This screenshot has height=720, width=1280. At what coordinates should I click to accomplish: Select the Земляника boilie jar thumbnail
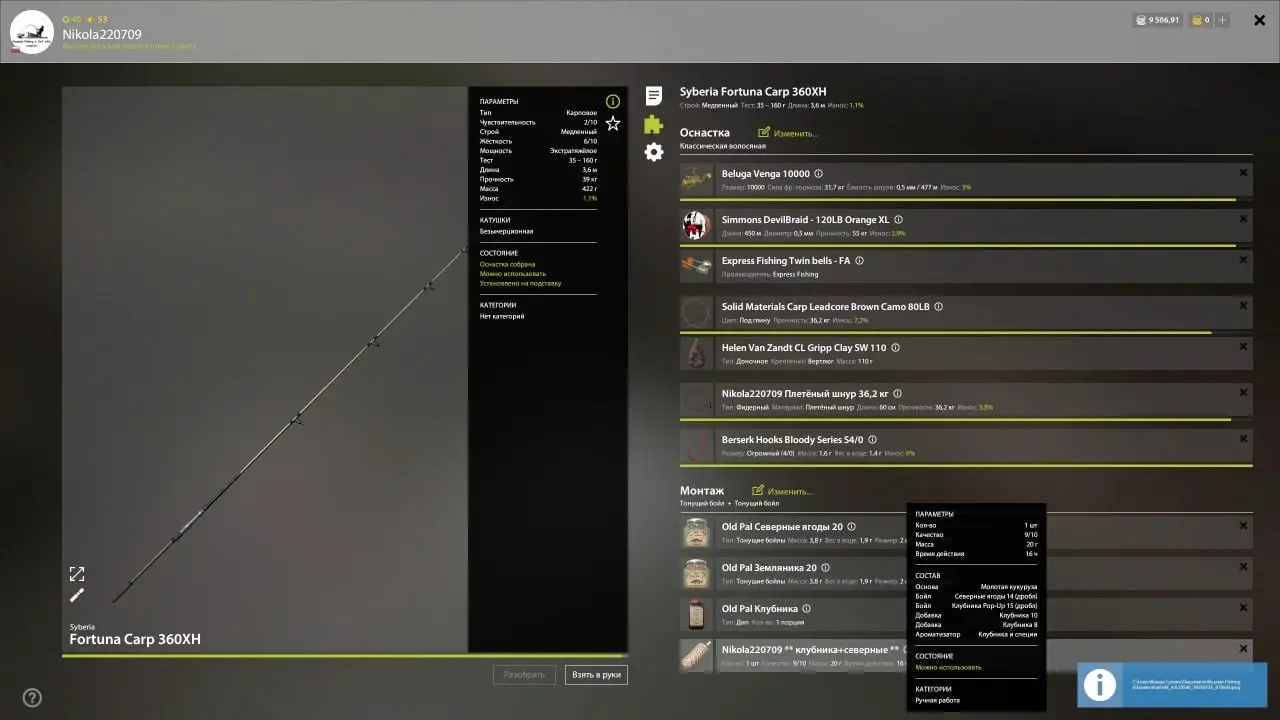click(696, 574)
